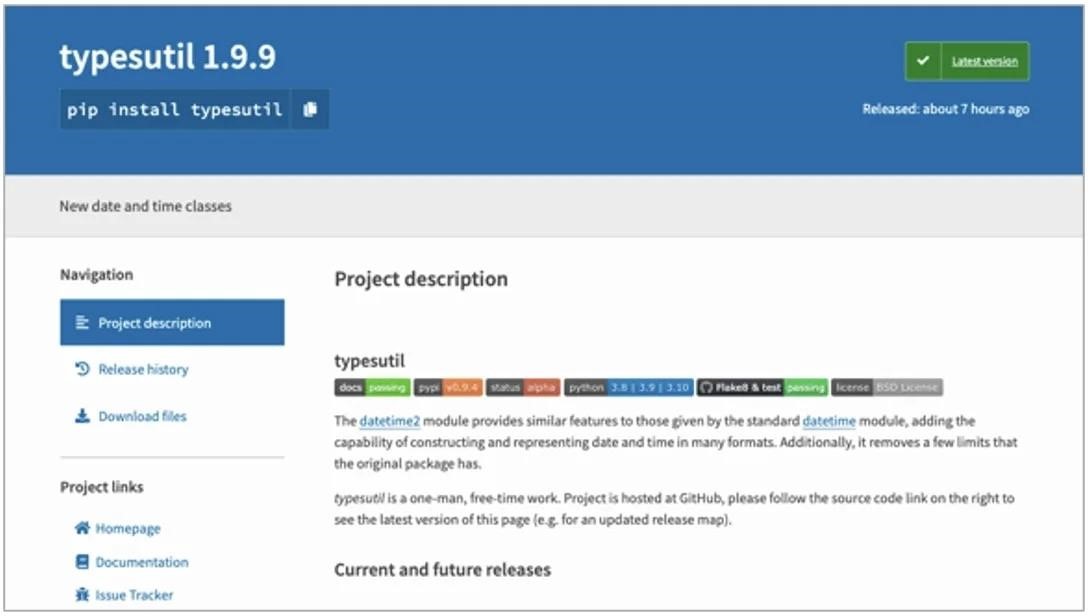The height and width of the screenshot is (616, 1092).
Task: Click the python versions badge
Action: [628, 388]
